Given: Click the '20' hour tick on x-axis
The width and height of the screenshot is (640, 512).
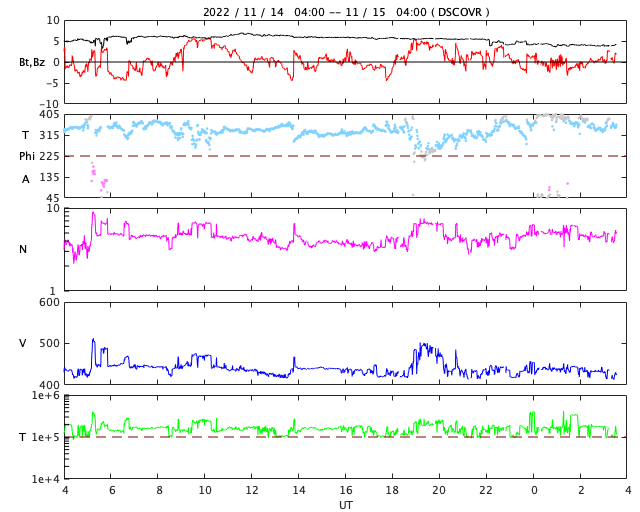Looking at the screenshot, I should 440,490.
